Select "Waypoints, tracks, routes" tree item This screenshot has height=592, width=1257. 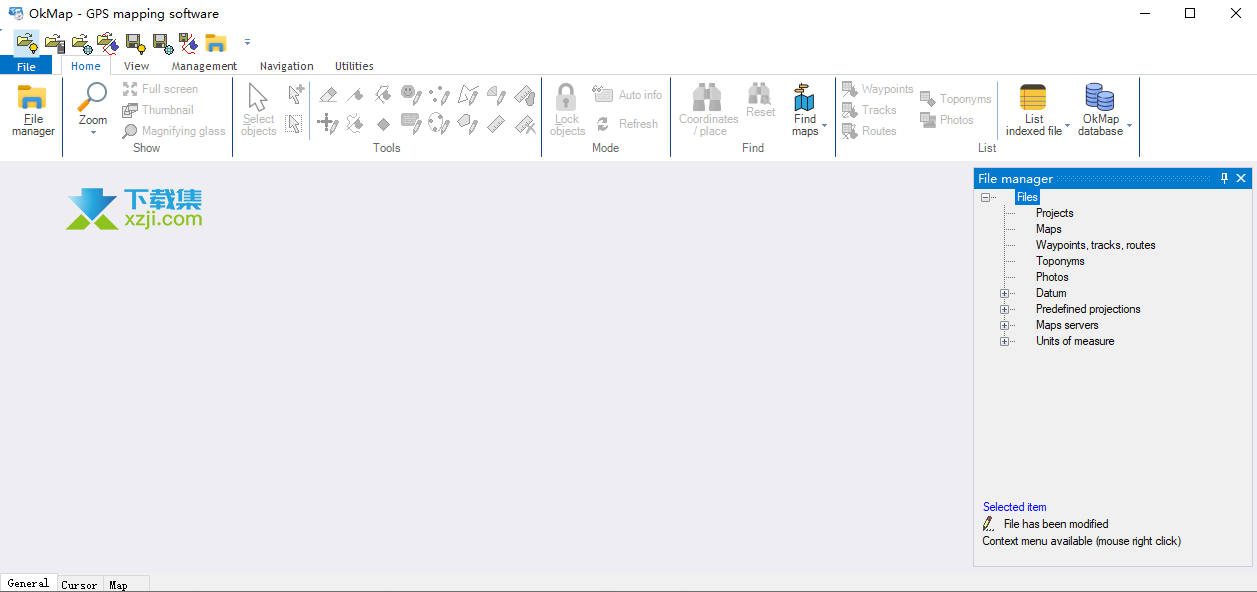pyautogui.click(x=1095, y=245)
